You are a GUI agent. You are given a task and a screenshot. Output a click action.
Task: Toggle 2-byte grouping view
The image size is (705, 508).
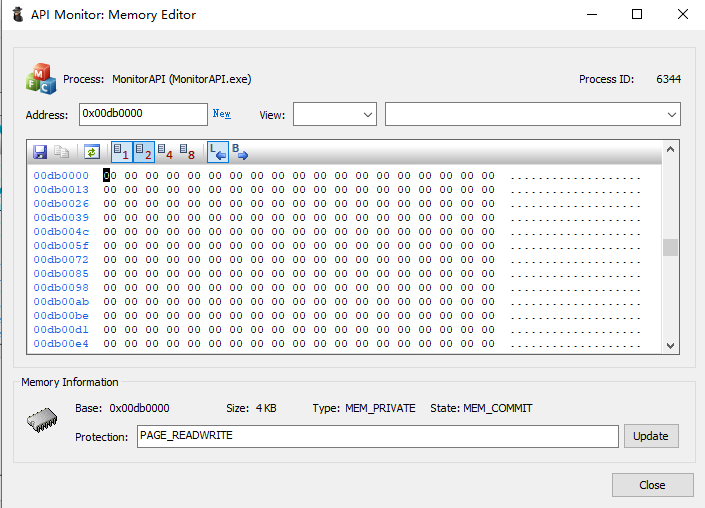coord(144,152)
